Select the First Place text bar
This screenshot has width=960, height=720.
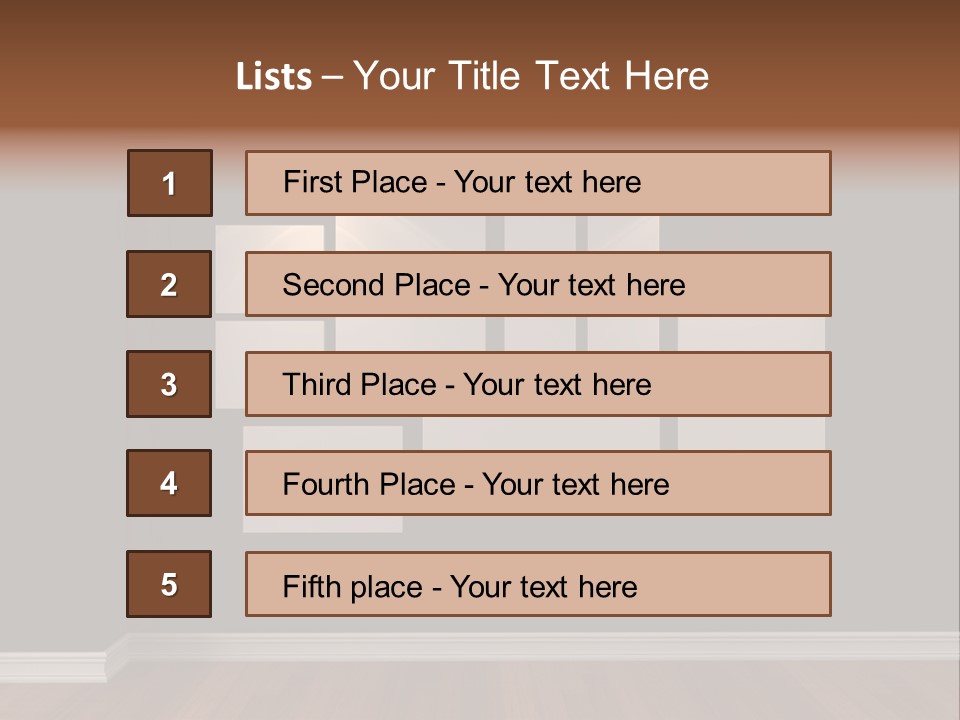click(x=538, y=183)
